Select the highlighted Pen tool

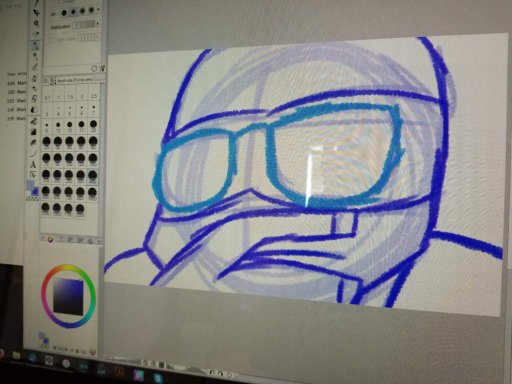[36, 45]
